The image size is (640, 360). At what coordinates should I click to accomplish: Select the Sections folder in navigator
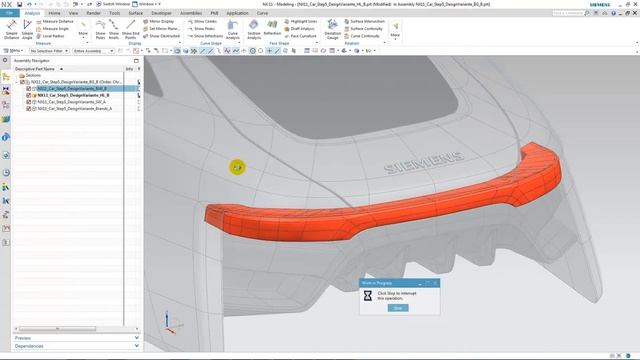click(30, 76)
